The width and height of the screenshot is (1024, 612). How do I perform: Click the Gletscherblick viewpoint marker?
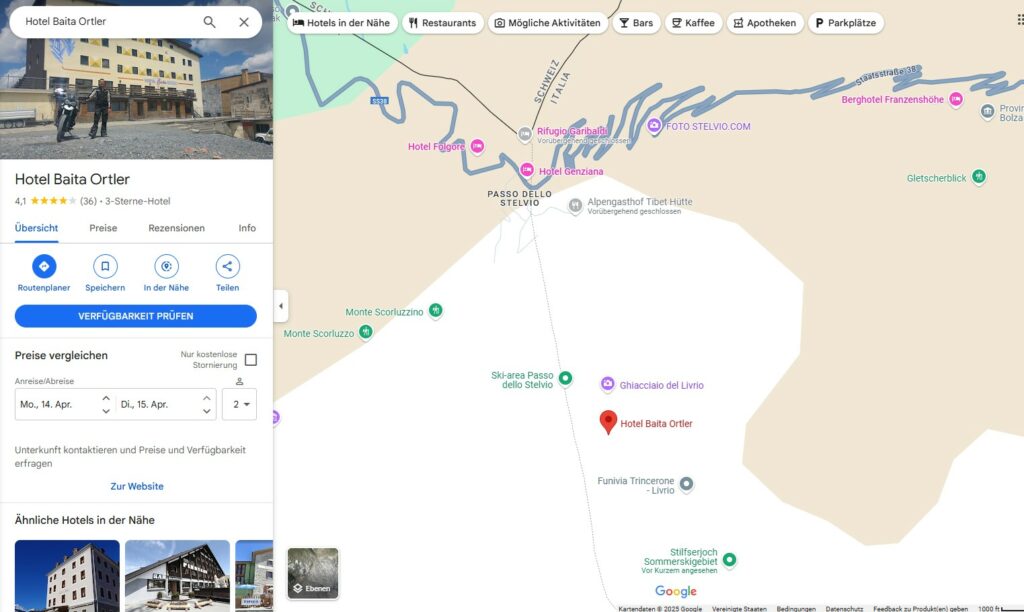coord(978,176)
